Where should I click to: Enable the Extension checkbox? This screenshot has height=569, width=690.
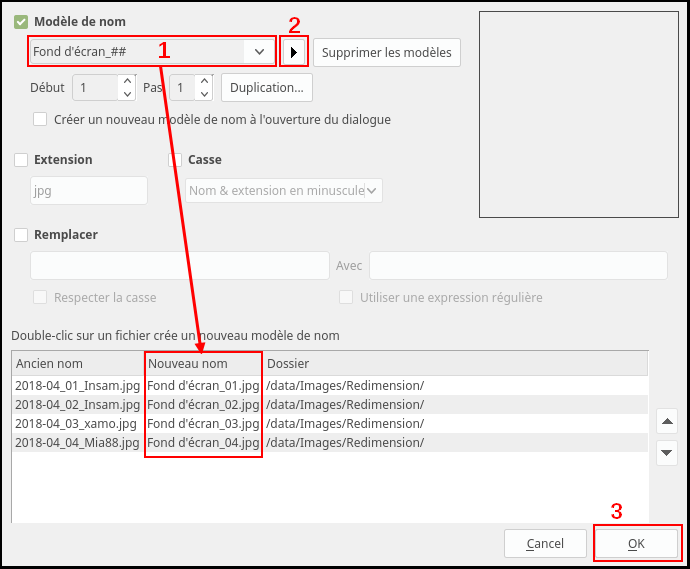coord(21,160)
